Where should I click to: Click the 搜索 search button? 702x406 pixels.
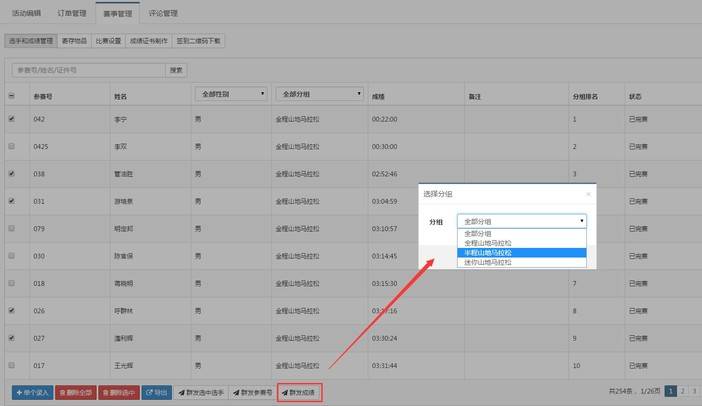pos(176,70)
